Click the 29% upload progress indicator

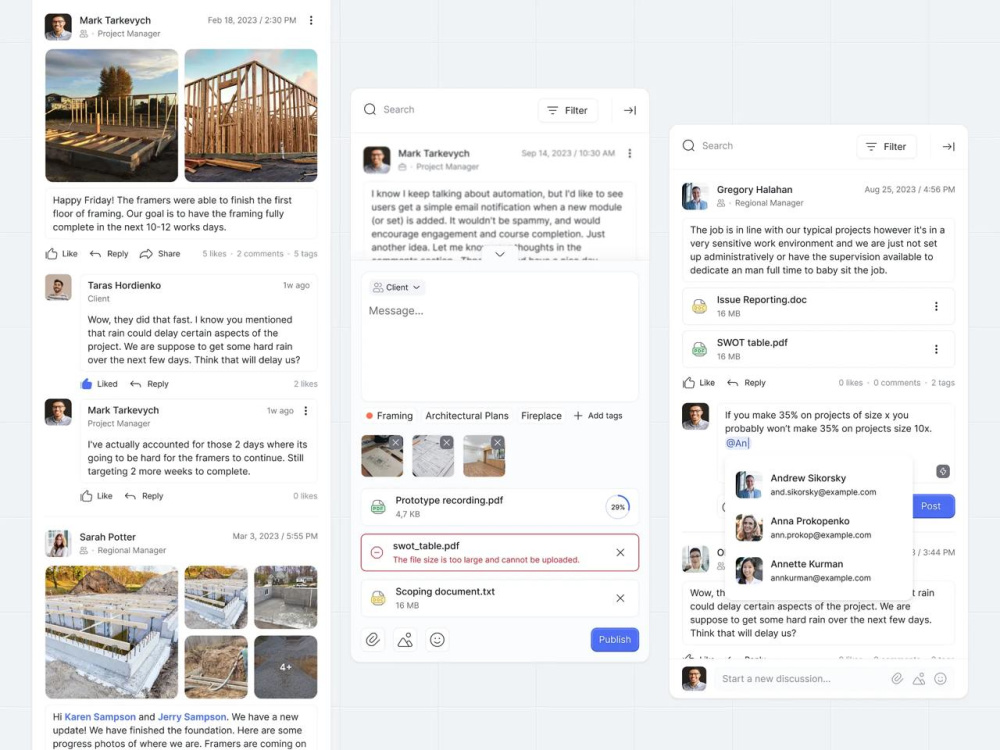[617, 507]
